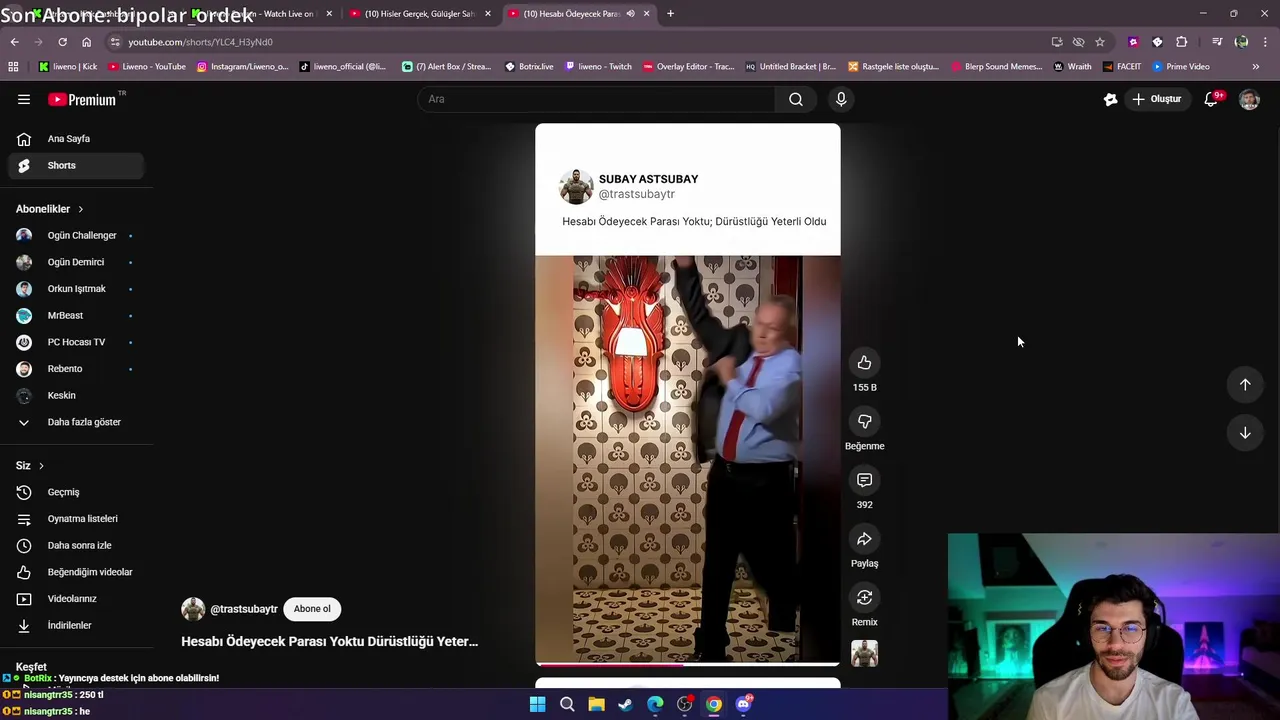Open a new browser tab
The width and height of the screenshot is (1280, 720).
670,14
